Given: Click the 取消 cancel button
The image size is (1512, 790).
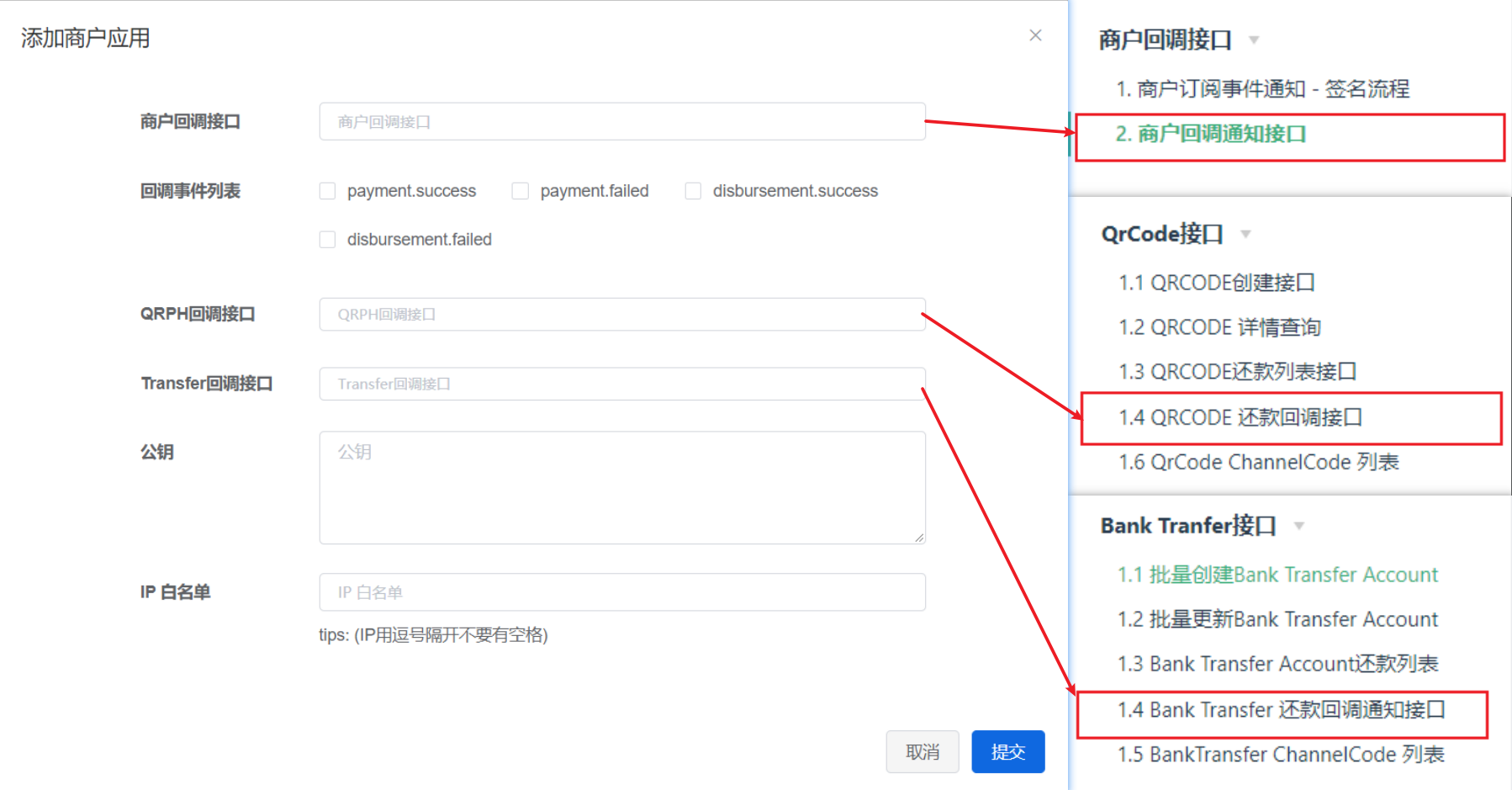Looking at the screenshot, I should pyautogui.click(x=922, y=751).
